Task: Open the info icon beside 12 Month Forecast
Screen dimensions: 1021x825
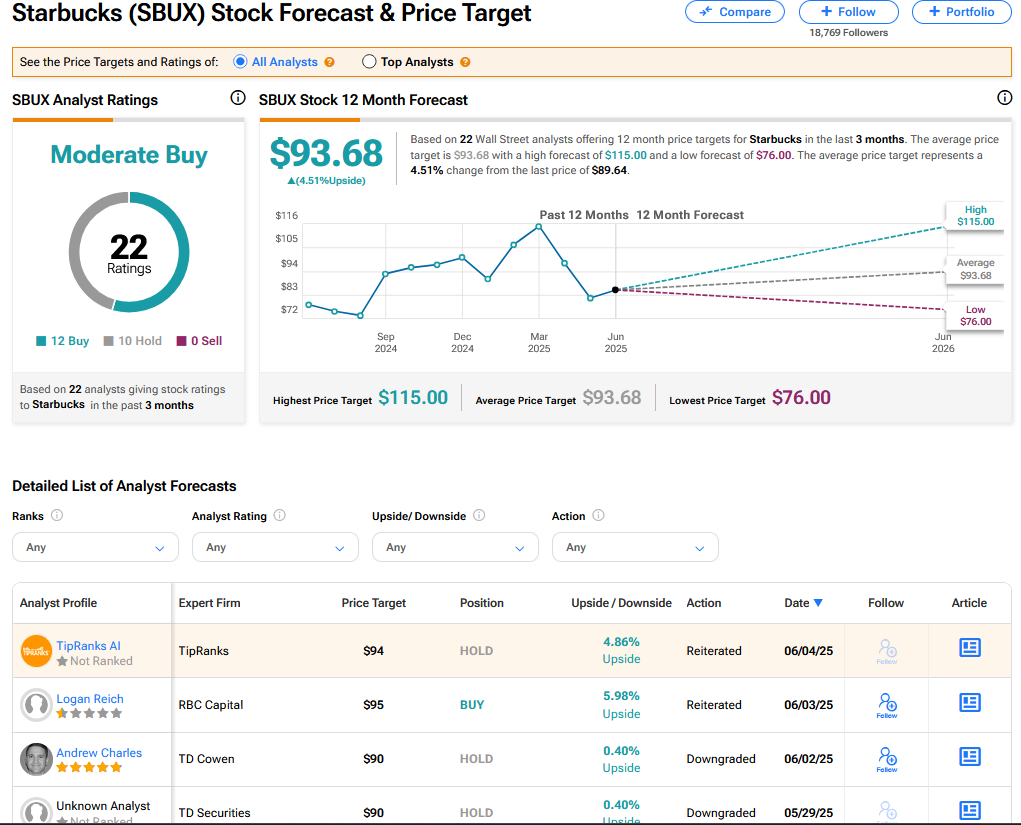Action: (x=1004, y=98)
